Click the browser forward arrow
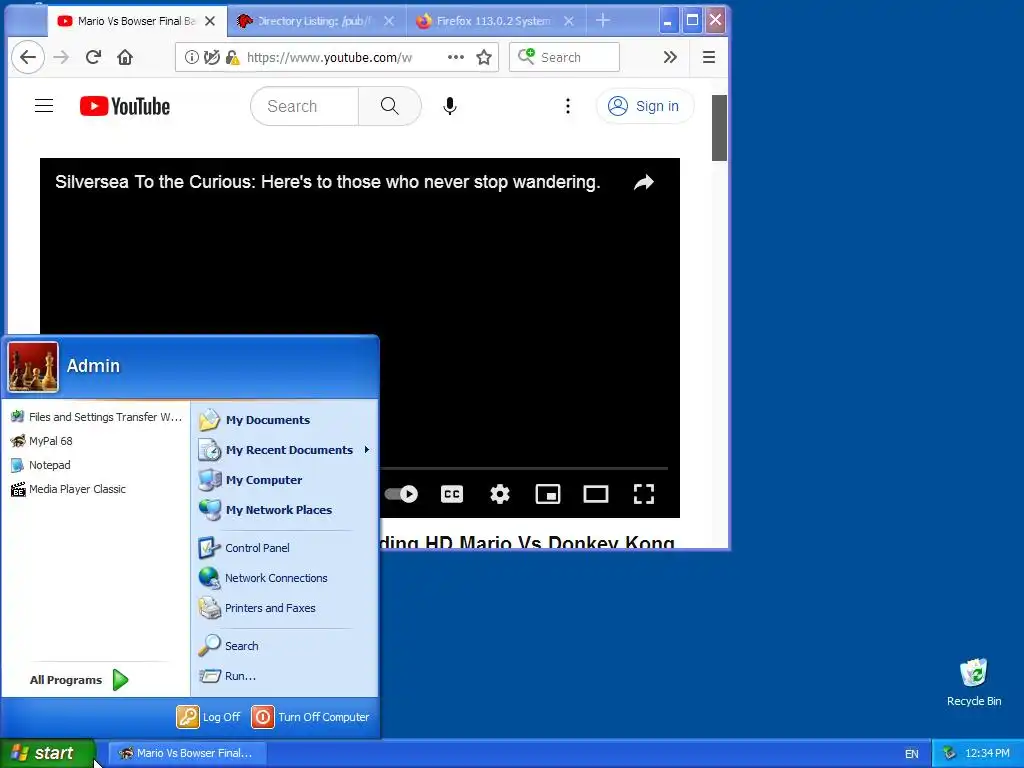Image resolution: width=1024 pixels, height=768 pixels. tap(61, 57)
